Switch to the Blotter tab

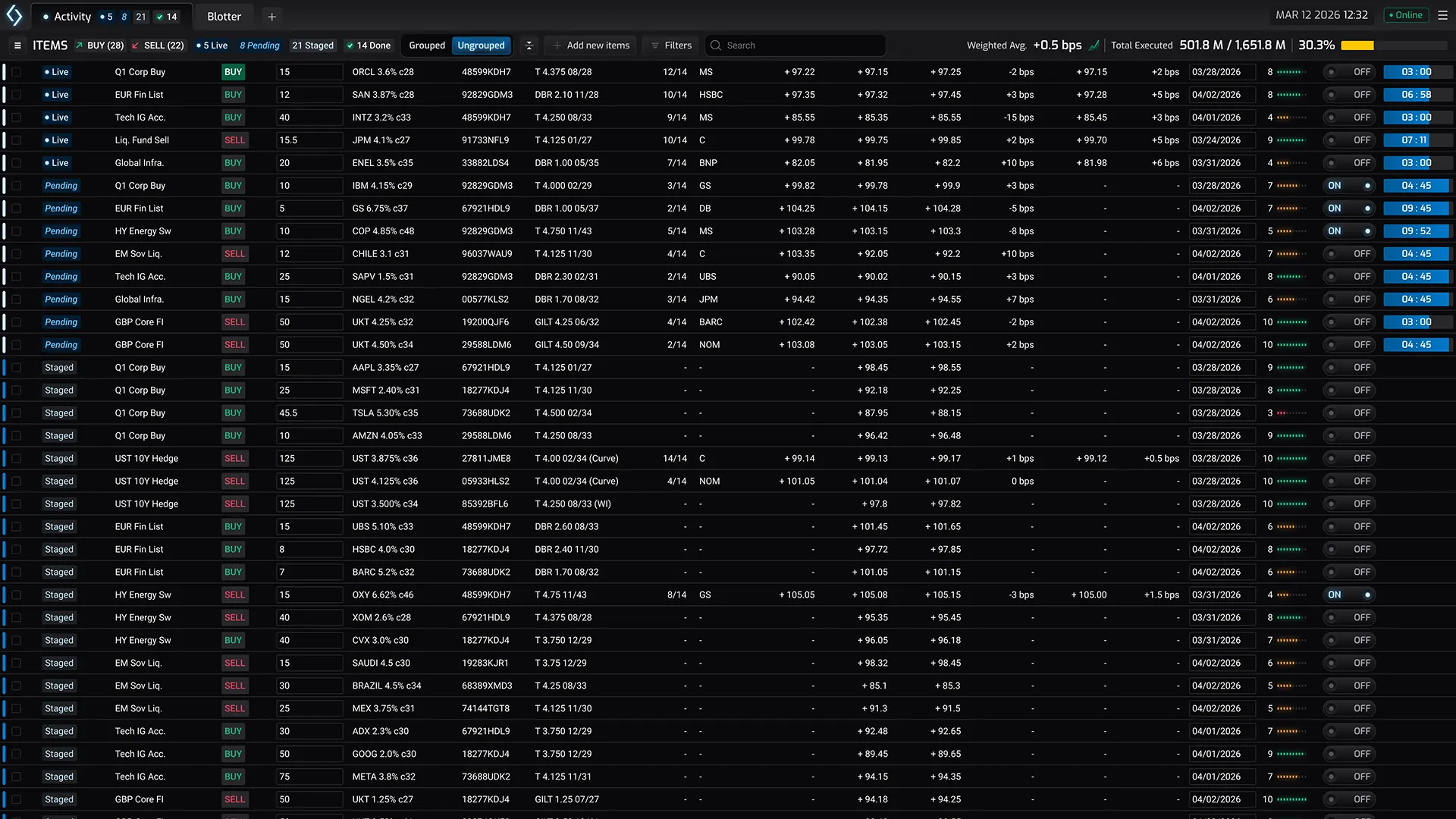point(224,16)
